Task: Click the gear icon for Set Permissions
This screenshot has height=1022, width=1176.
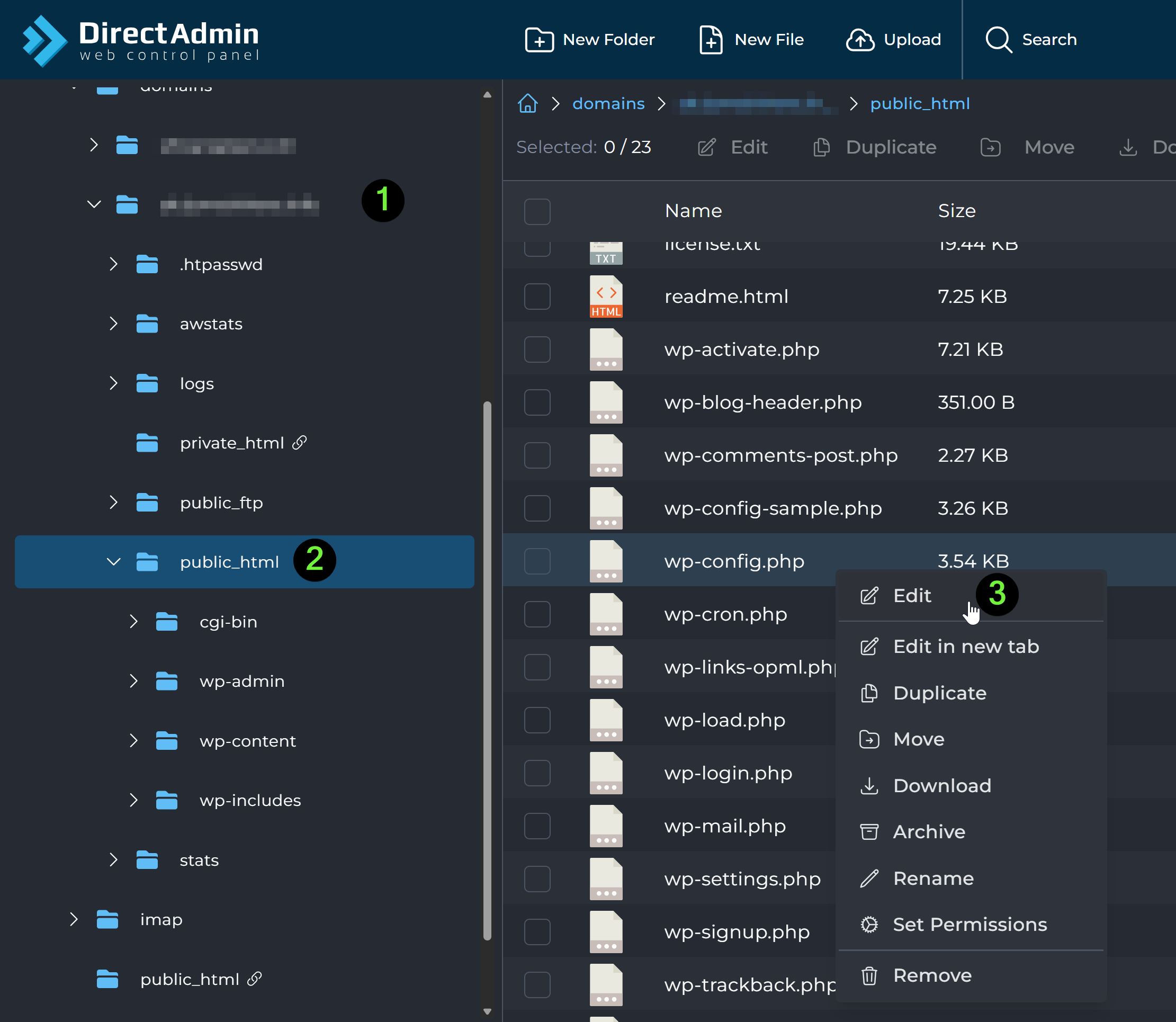Action: pyautogui.click(x=868, y=925)
